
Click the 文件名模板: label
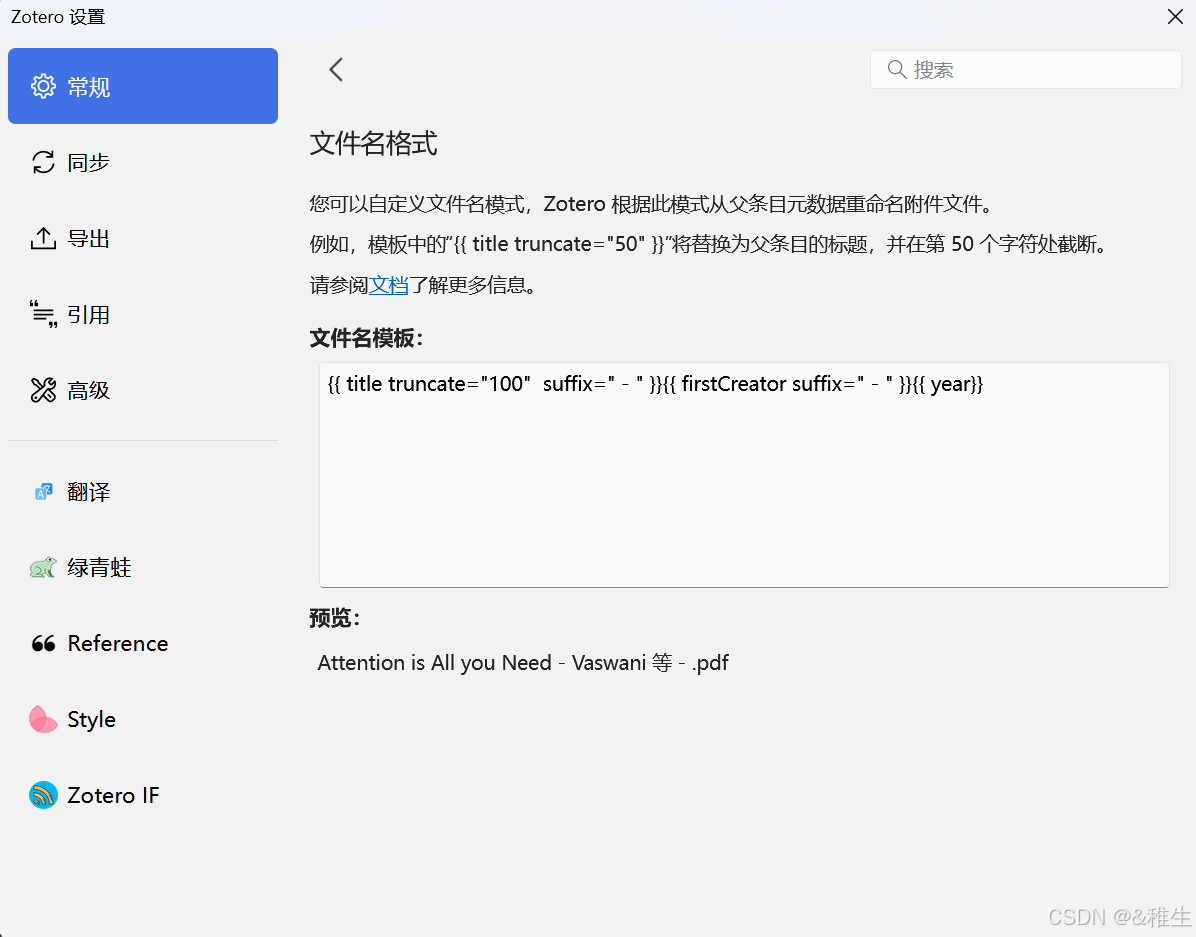coord(366,338)
